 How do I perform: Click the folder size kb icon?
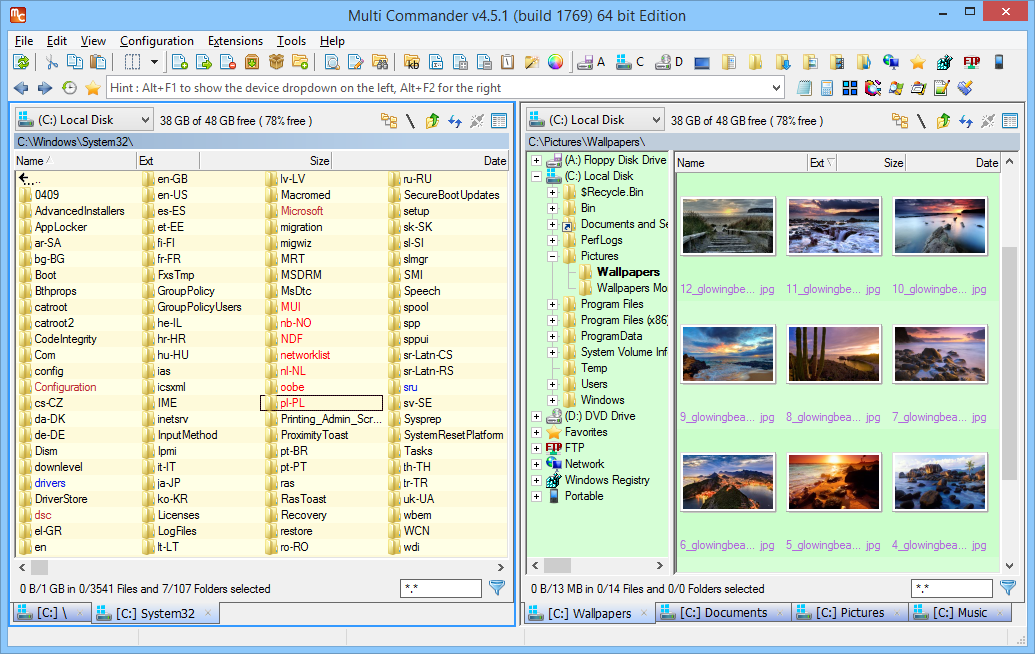tap(413, 63)
